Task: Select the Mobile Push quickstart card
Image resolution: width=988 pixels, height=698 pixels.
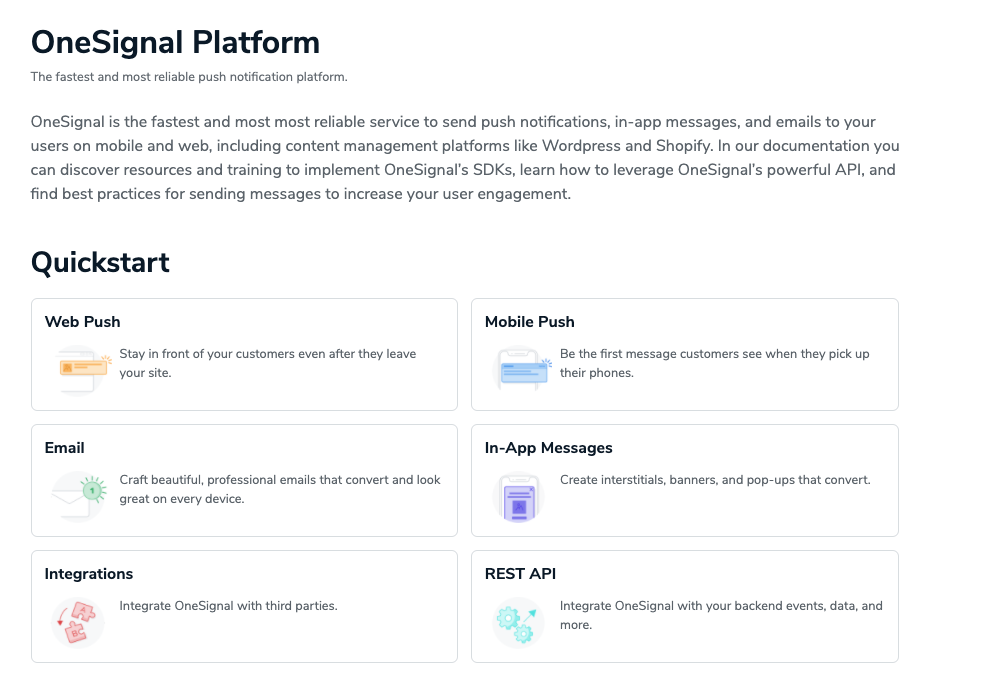Action: click(684, 354)
